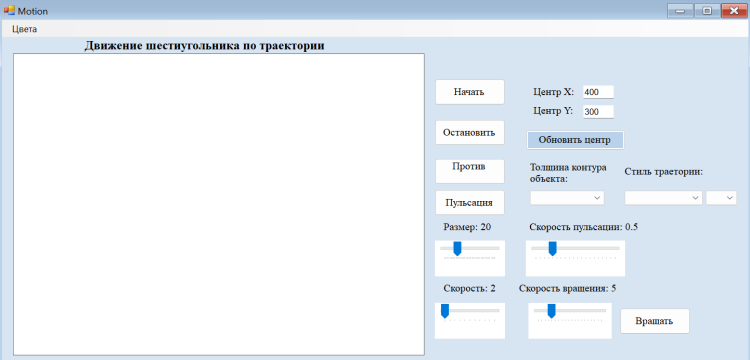Viewport: 750px width, 360px height.
Task: Click the Обновить центр button
Action: [x=575, y=140]
